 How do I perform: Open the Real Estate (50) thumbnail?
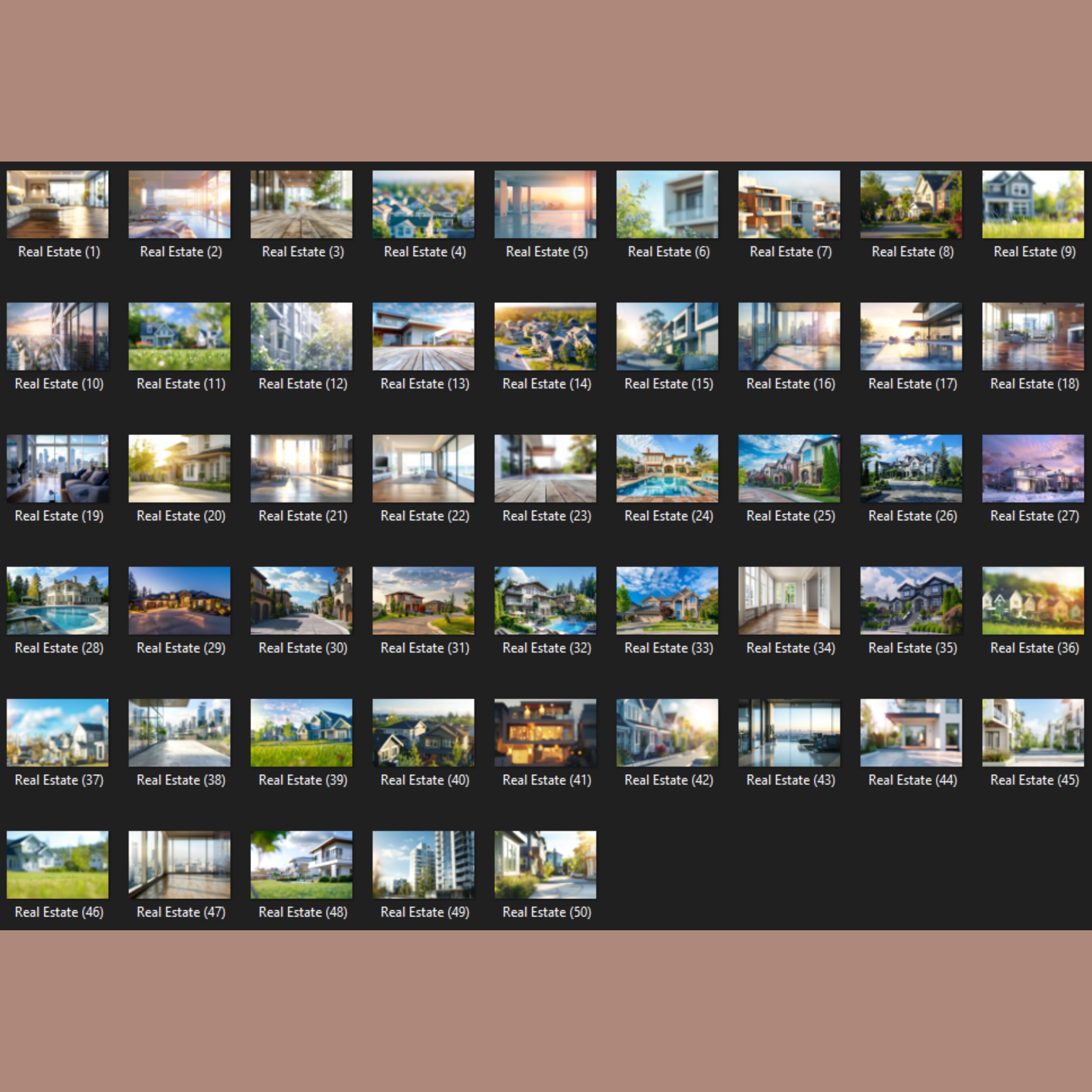(x=546, y=865)
